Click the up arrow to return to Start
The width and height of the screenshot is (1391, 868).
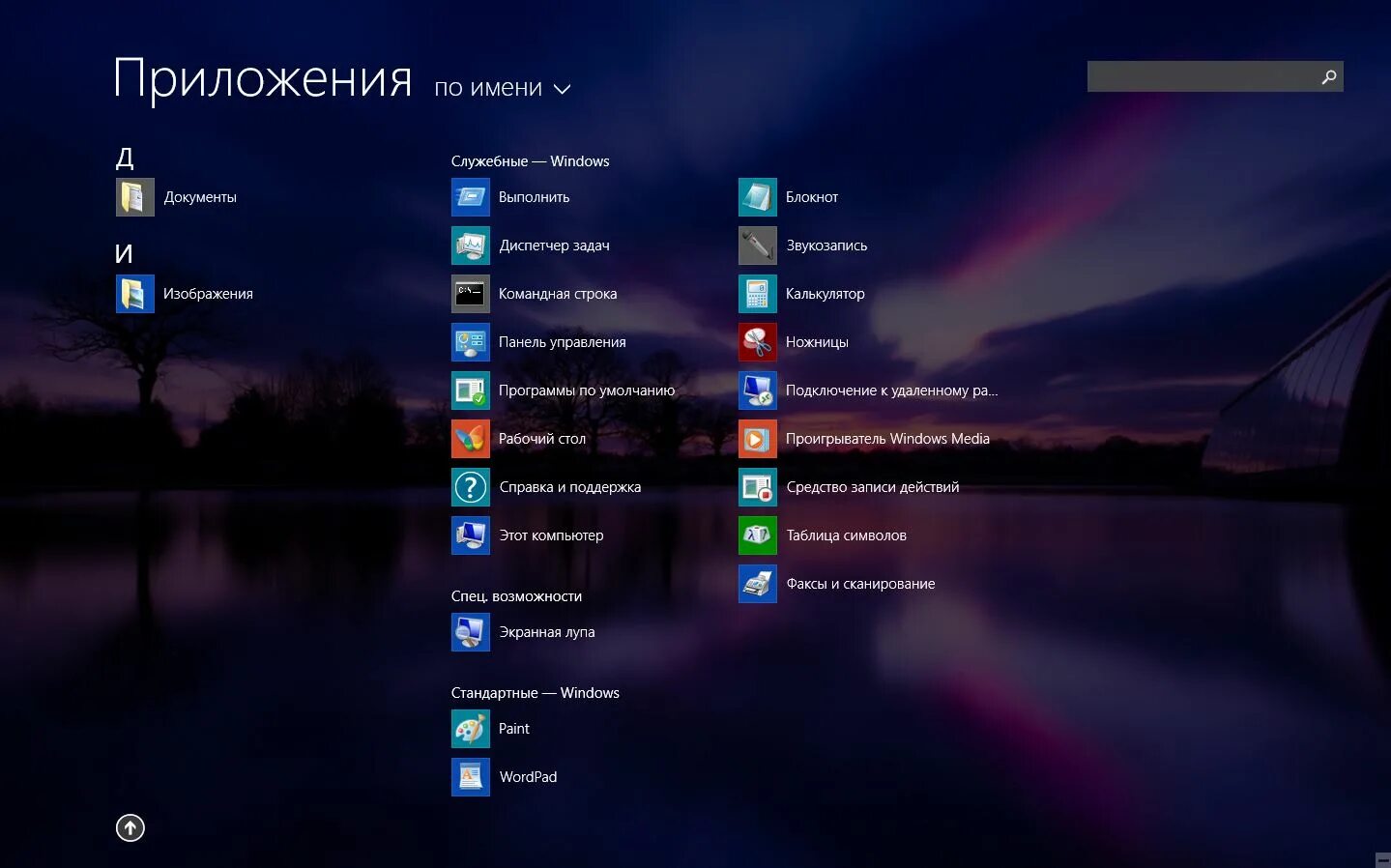point(130,828)
